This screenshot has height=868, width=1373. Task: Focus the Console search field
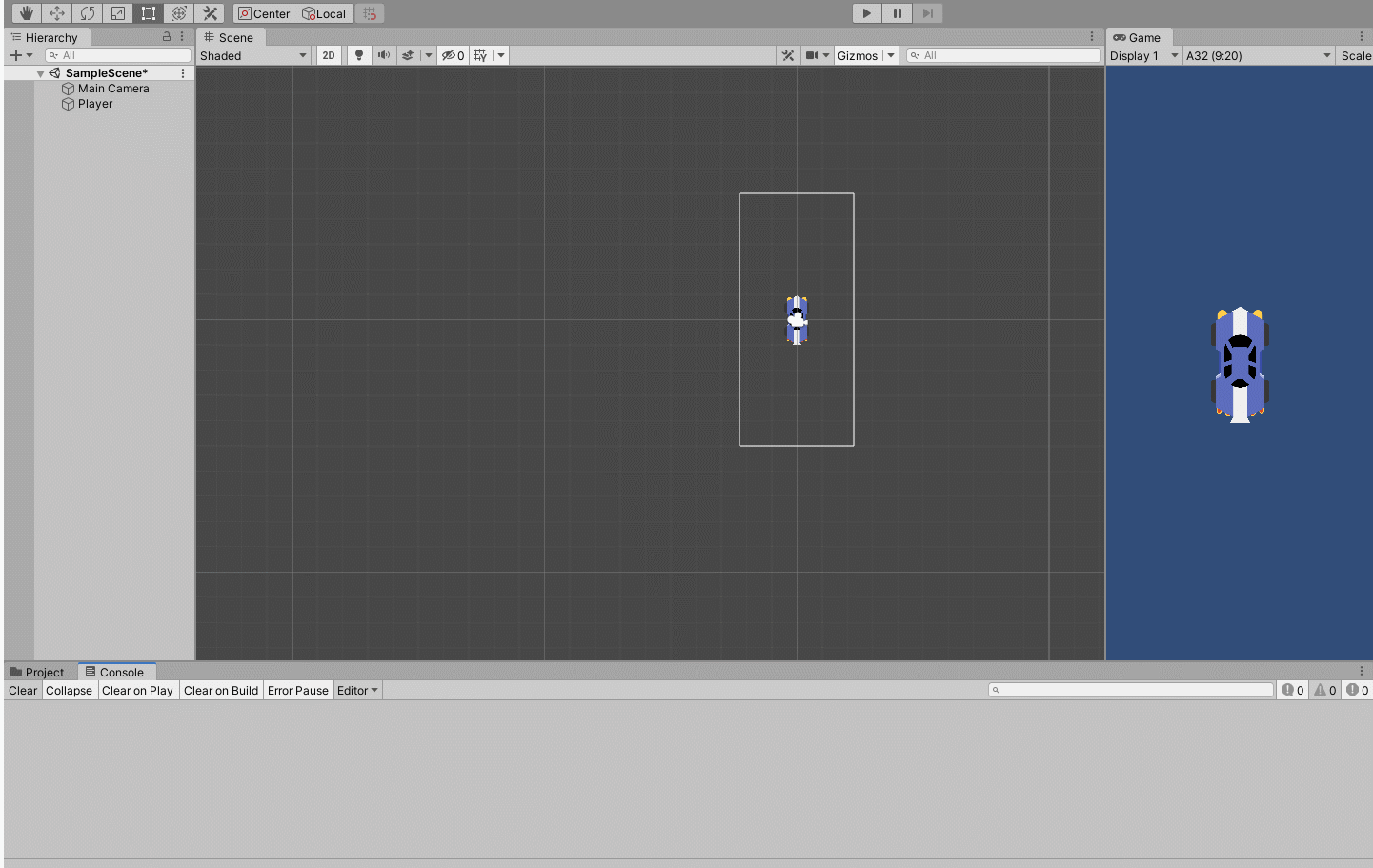tap(1131, 690)
